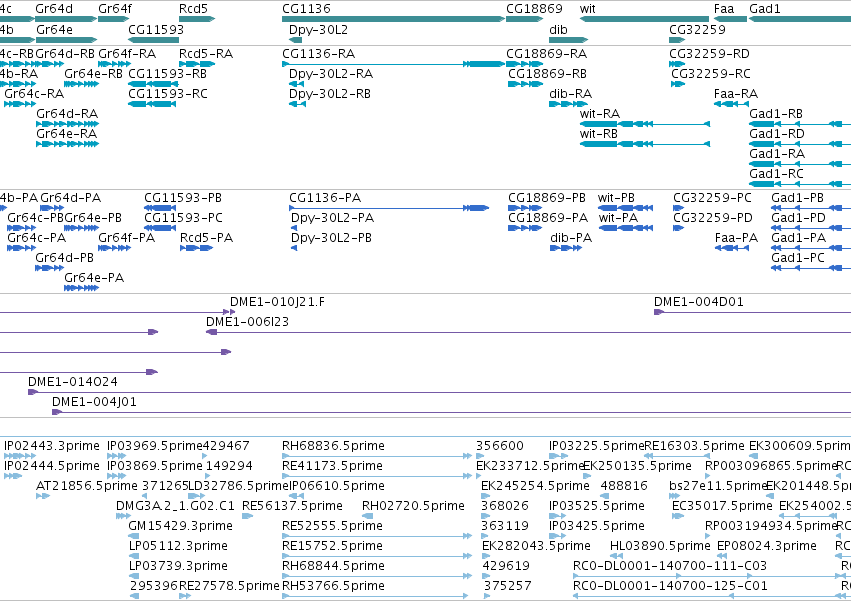Click the CG11593 gene label
This screenshot has height=601, width=851.
(x=156, y=29)
